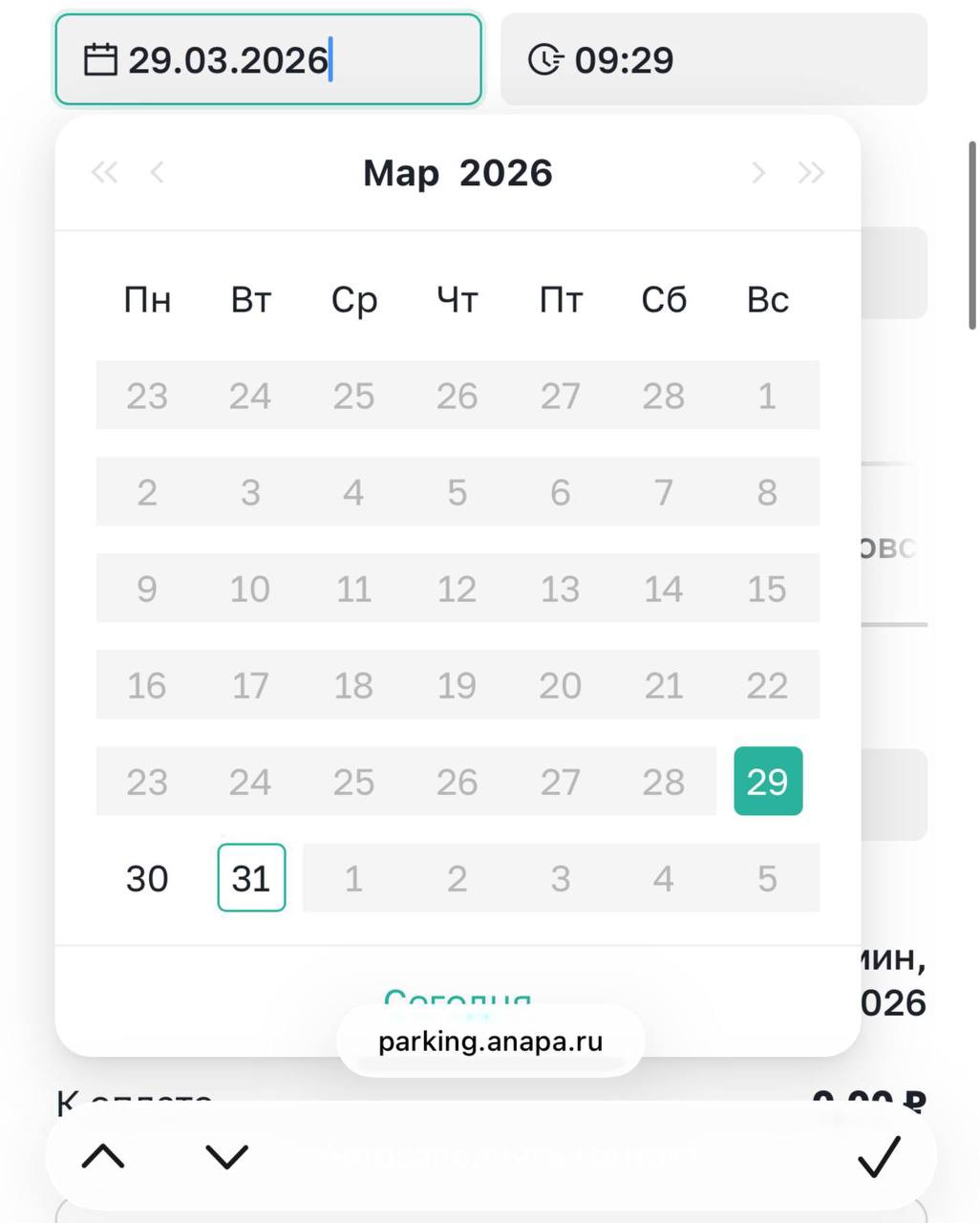This screenshot has height=1223, width=980.
Task: Tap the keyboard up arrow for previous field
Action: click(x=103, y=1157)
